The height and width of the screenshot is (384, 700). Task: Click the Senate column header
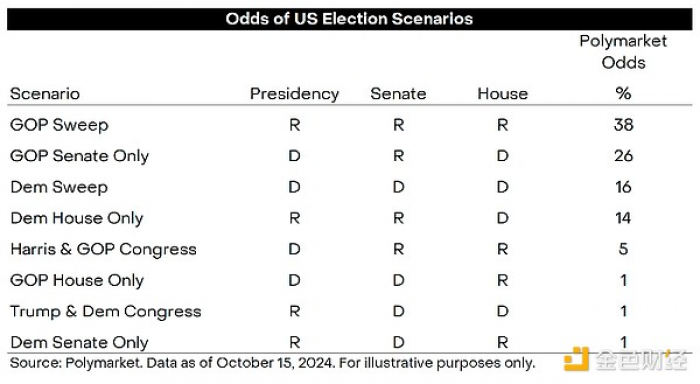click(398, 94)
